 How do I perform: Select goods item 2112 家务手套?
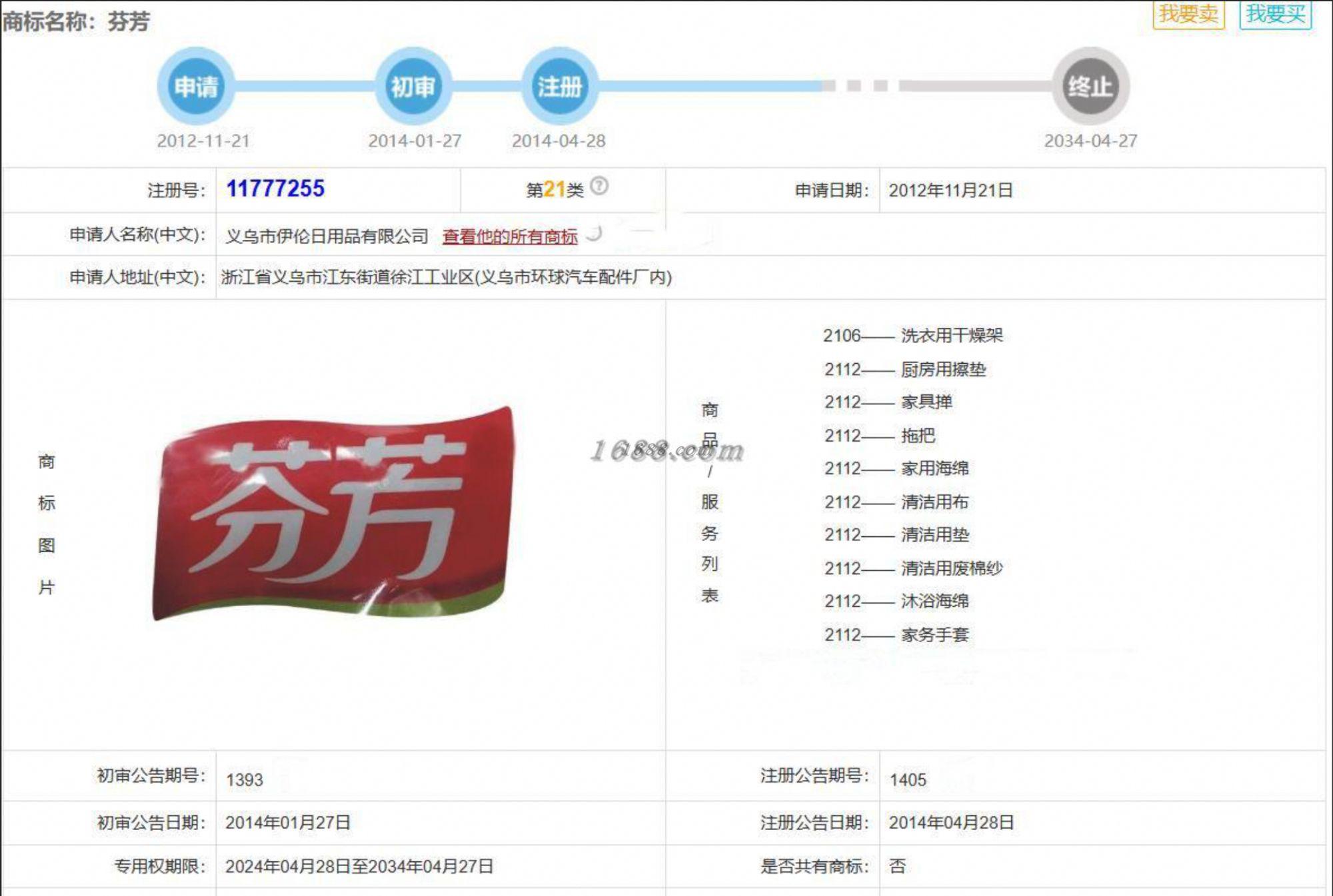tap(896, 634)
